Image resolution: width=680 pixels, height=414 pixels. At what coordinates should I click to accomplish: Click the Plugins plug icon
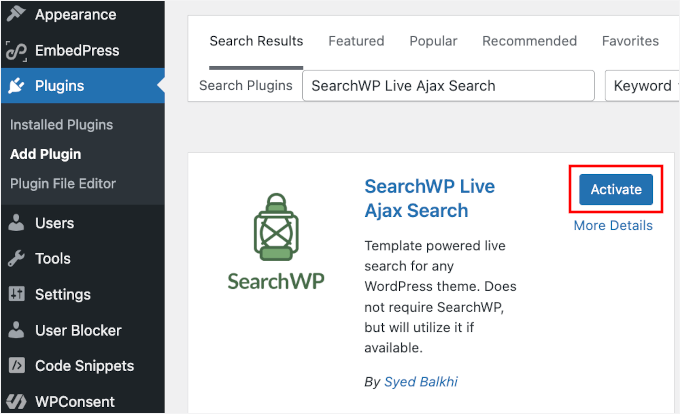pyautogui.click(x=16, y=86)
